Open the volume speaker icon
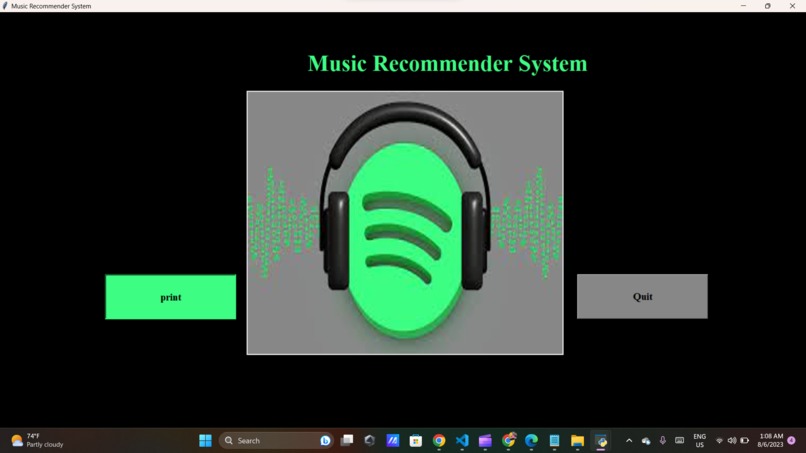Image resolution: width=806 pixels, height=453 pixels. coord(731,441)
